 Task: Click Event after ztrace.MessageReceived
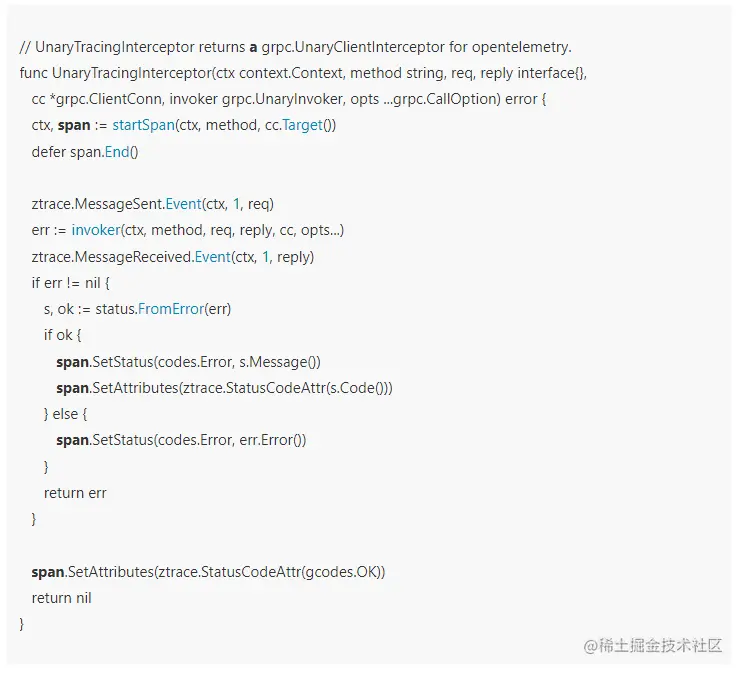click(212, 257)
